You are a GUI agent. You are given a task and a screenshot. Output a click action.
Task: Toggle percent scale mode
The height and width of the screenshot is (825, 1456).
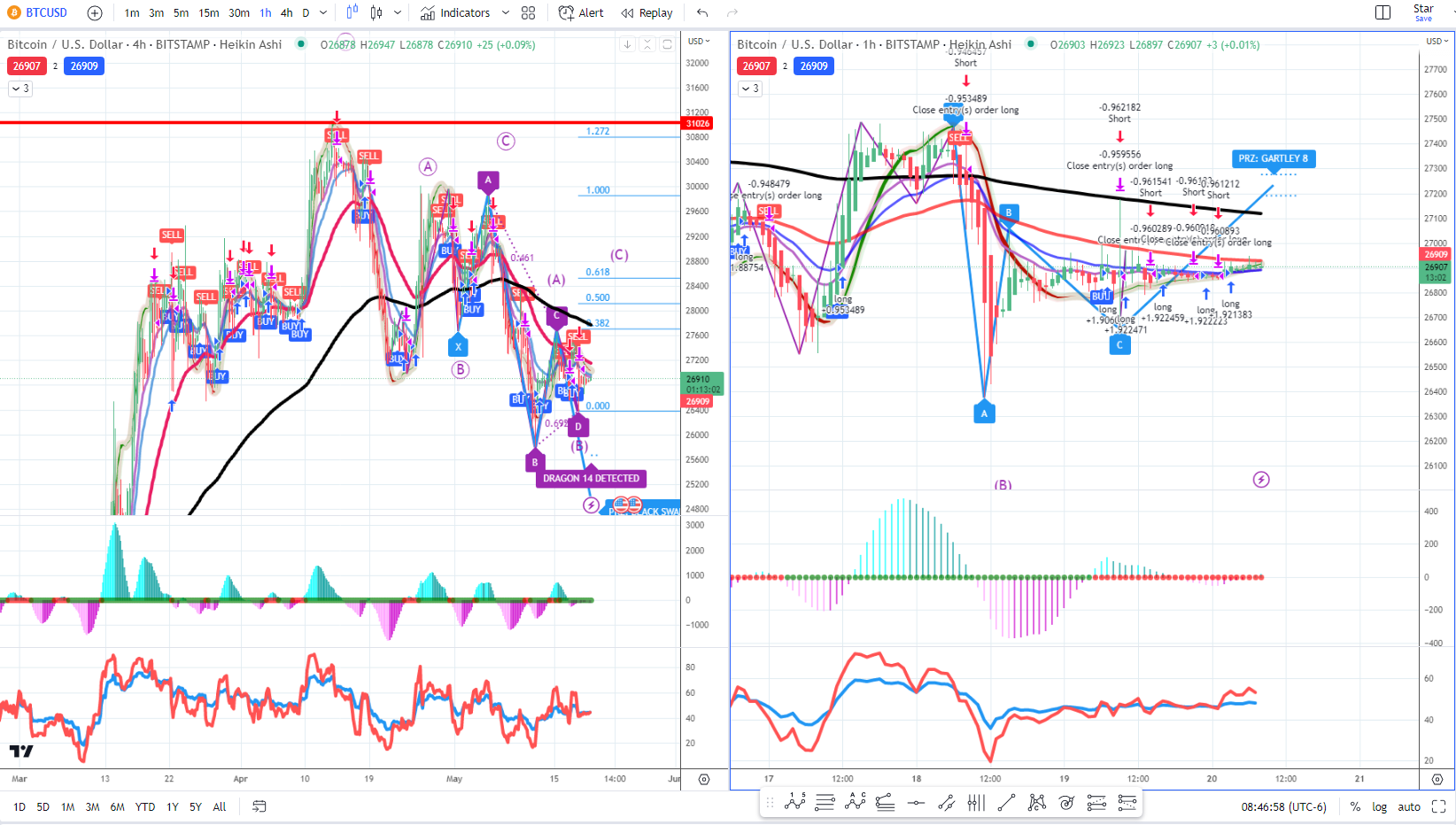click(1355, 806)
